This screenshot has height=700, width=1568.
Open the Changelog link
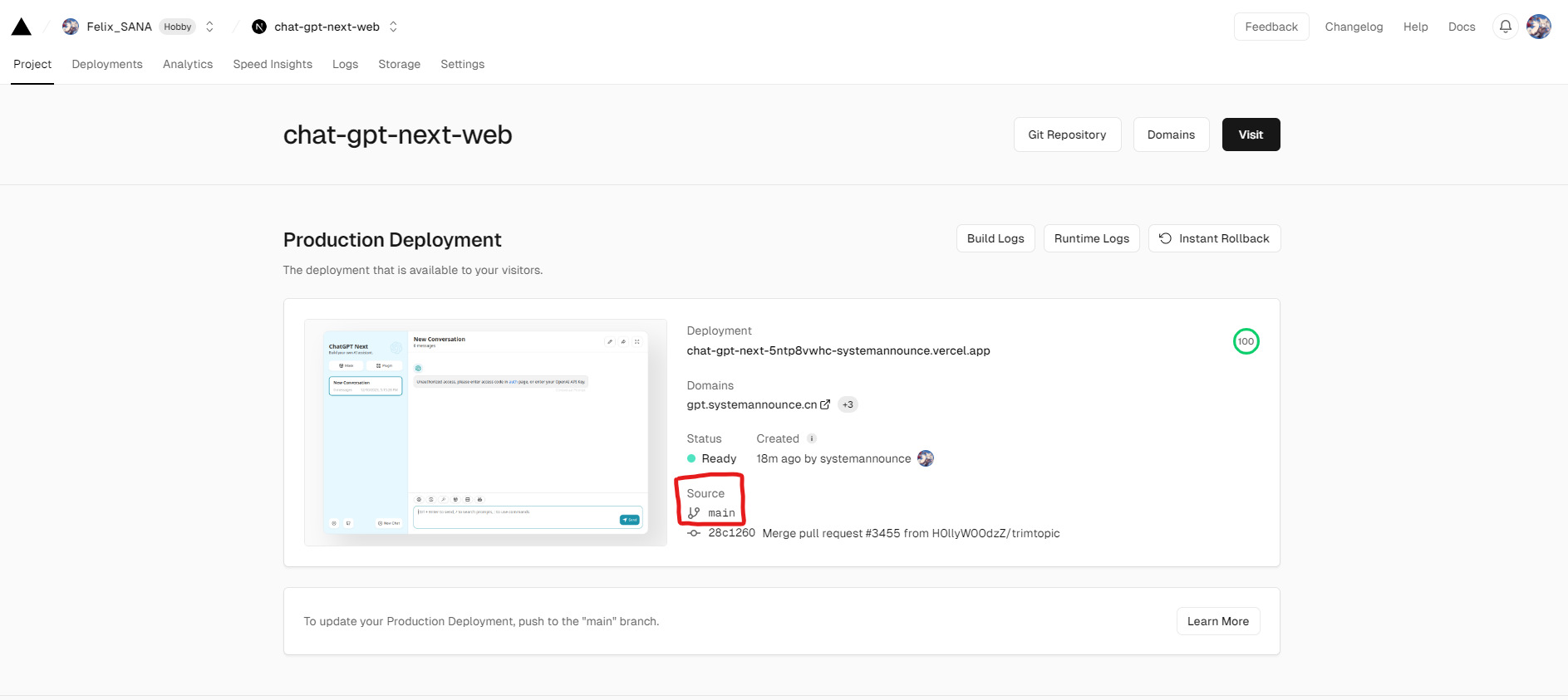pos(1354,27)
